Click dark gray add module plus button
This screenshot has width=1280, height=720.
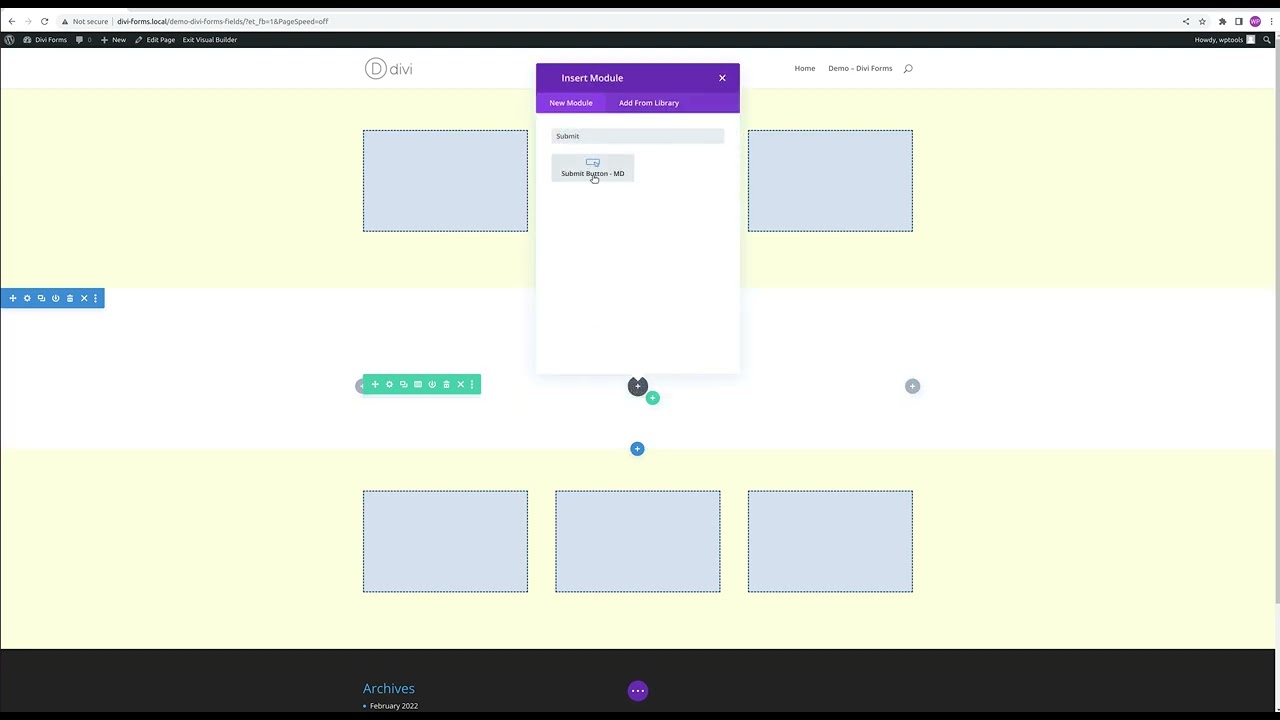pyautogui.click(x=637, y=386)
